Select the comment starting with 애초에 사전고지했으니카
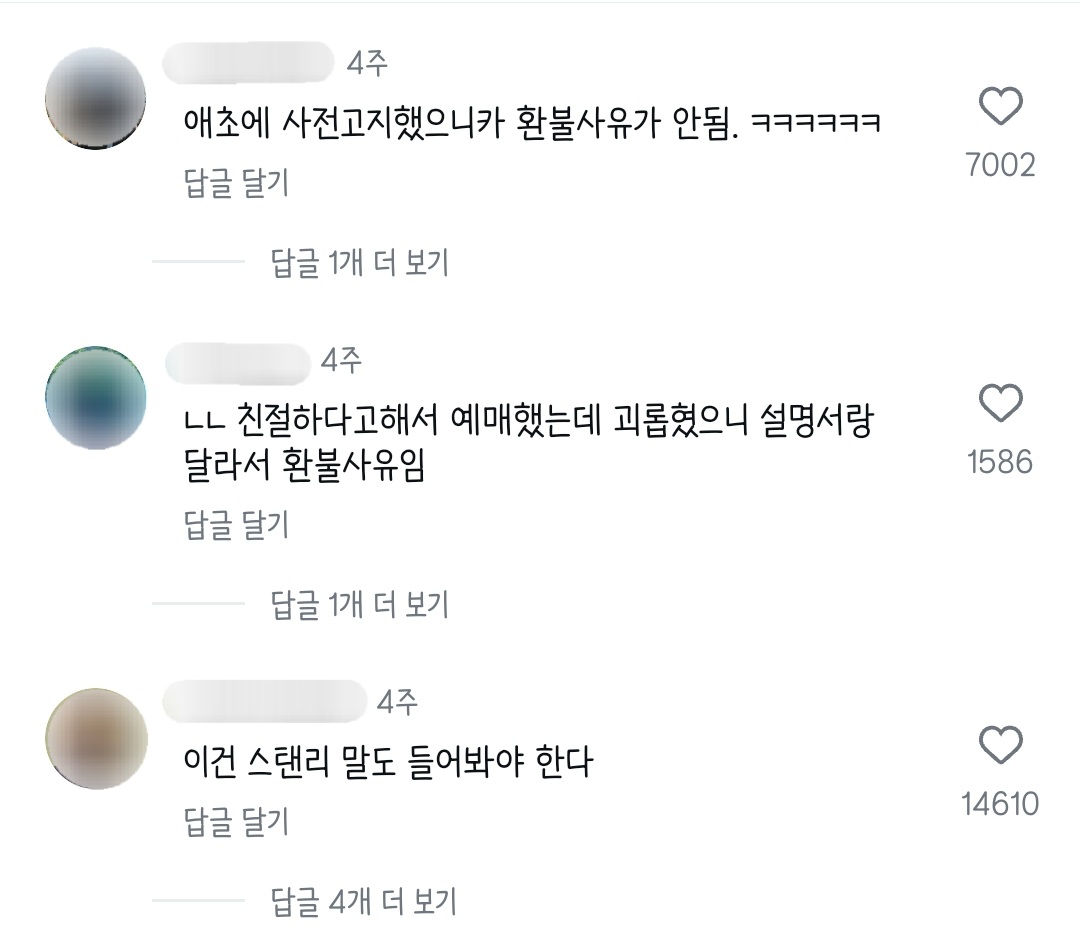1080x942 pixels. coord(532,124)
